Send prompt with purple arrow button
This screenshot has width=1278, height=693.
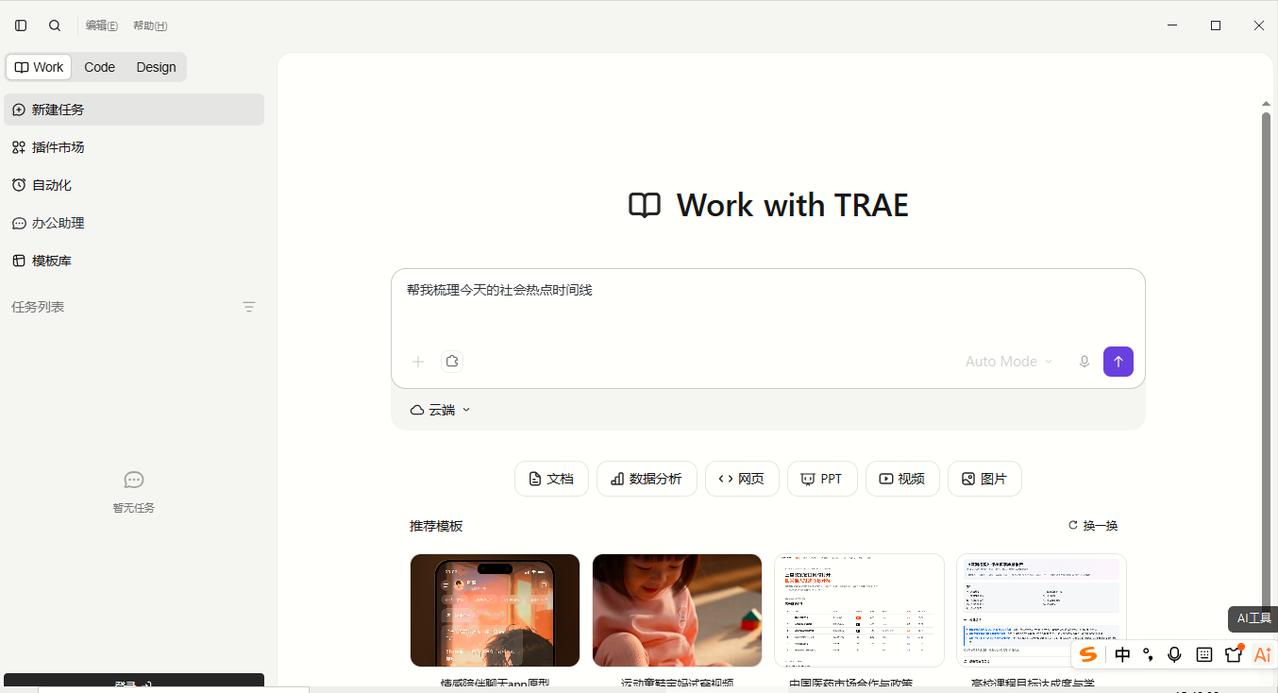click(1118, 362)
